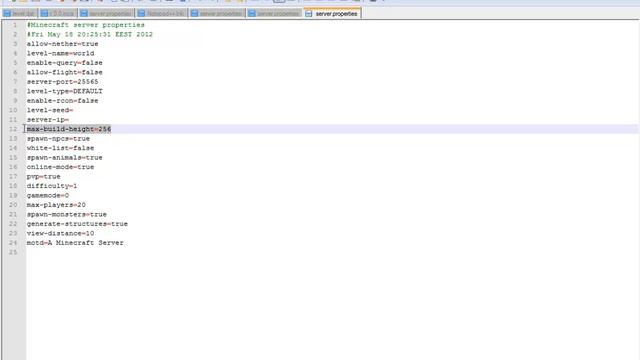
Task: Click the enable-query=false line
Action: [64, 63]
